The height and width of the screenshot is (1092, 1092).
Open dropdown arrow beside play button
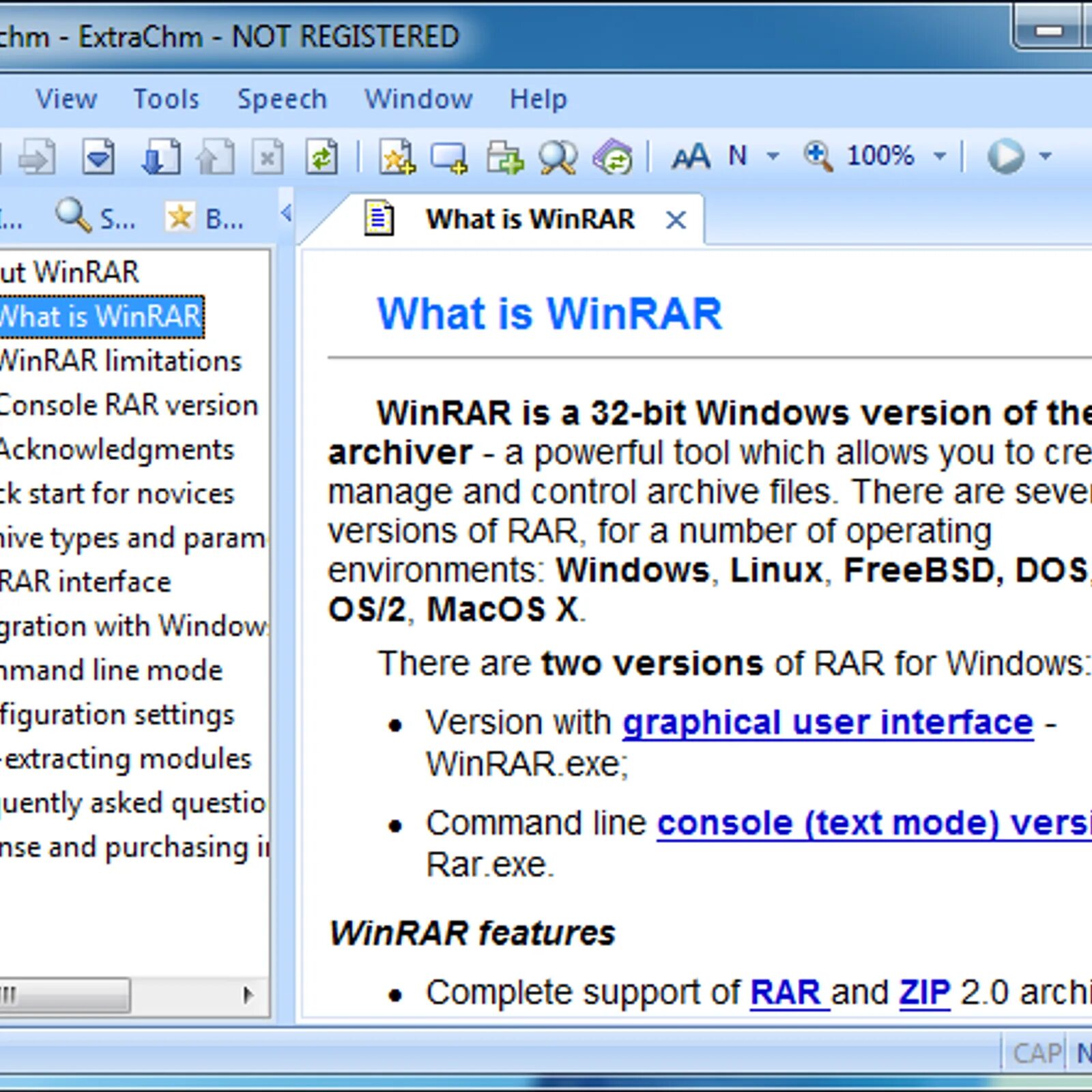pos(1045,156)
